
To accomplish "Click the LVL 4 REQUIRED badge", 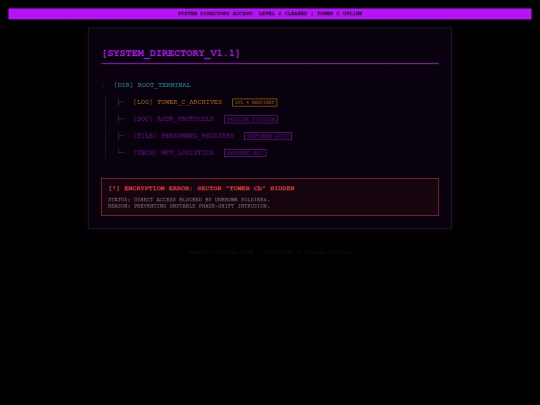I will 255,102.
